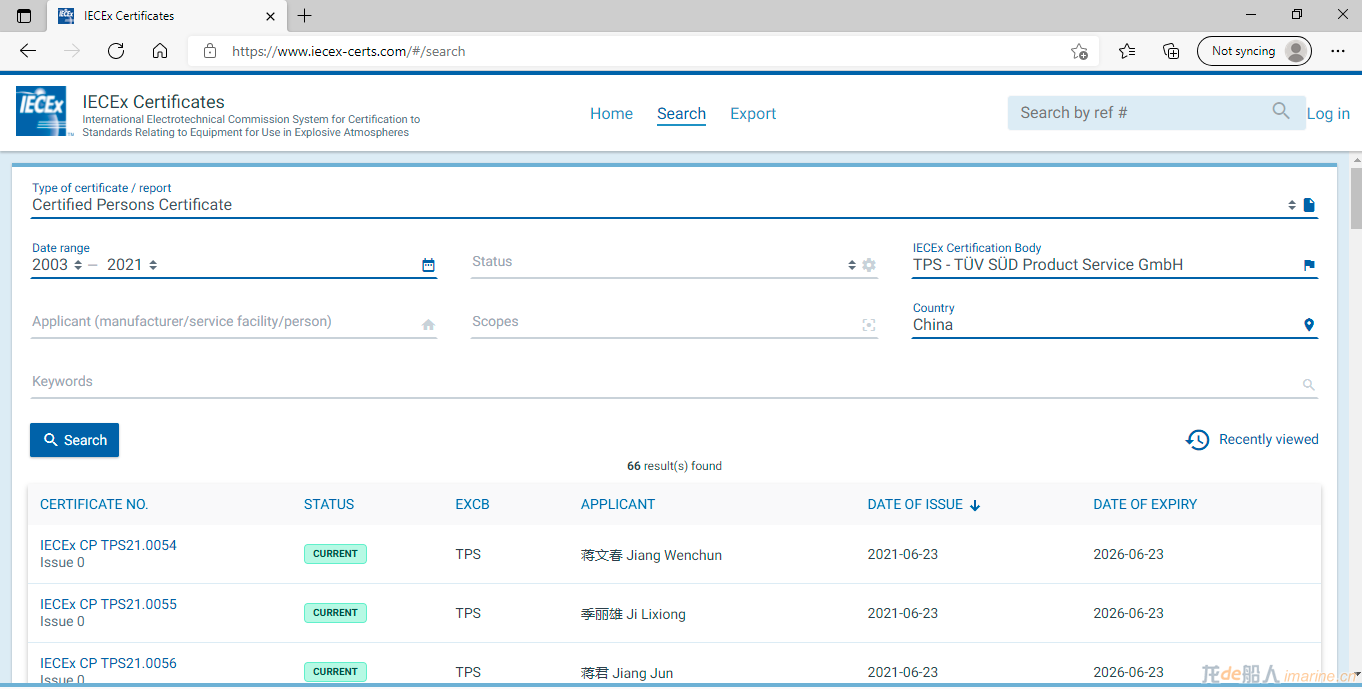Sort by STATUS column header

tap(329, 505)
